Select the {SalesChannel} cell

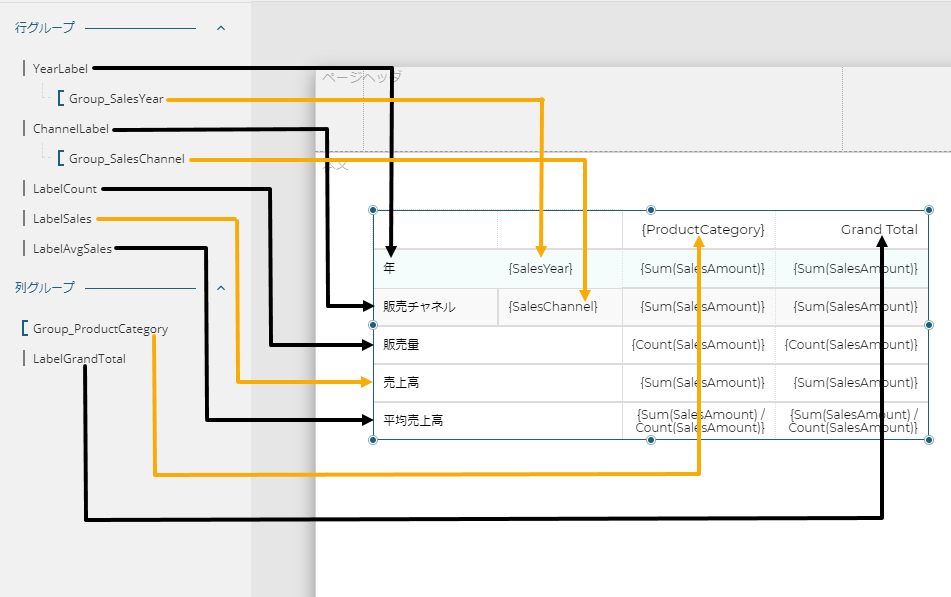pos(560,306)
